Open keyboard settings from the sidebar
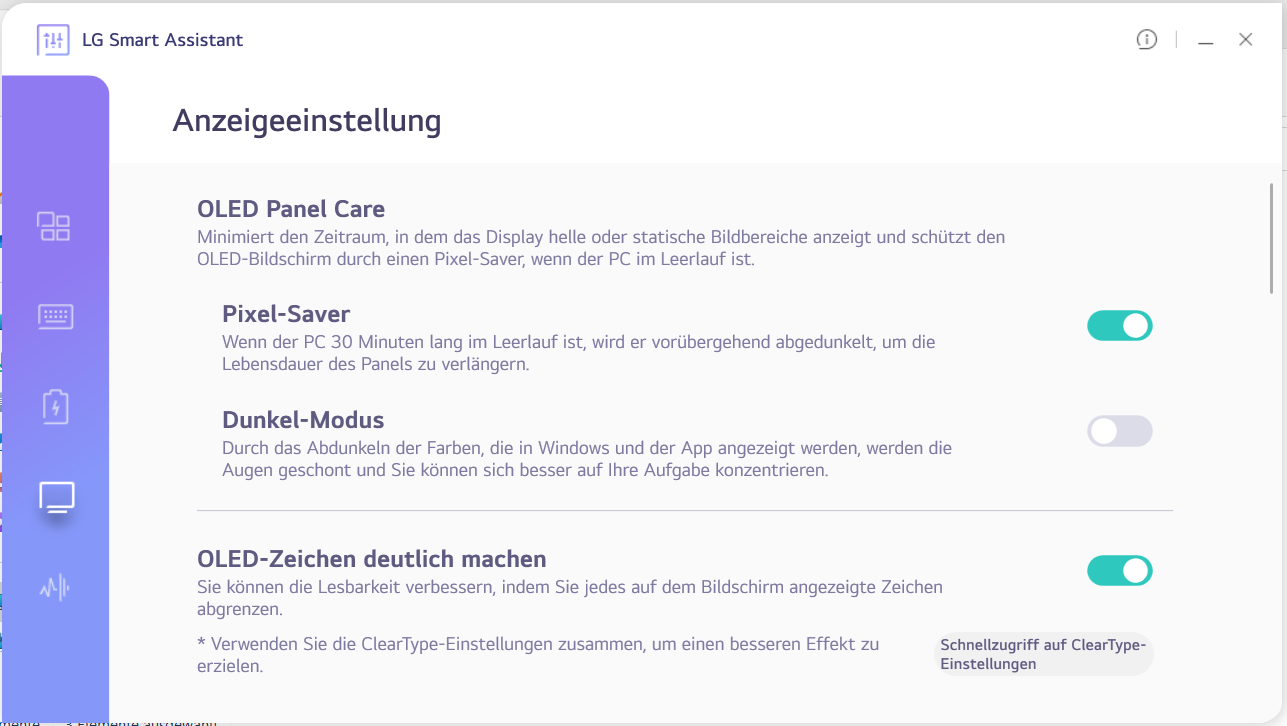This screenshot has height=726, width=1287. click(55, 317)
